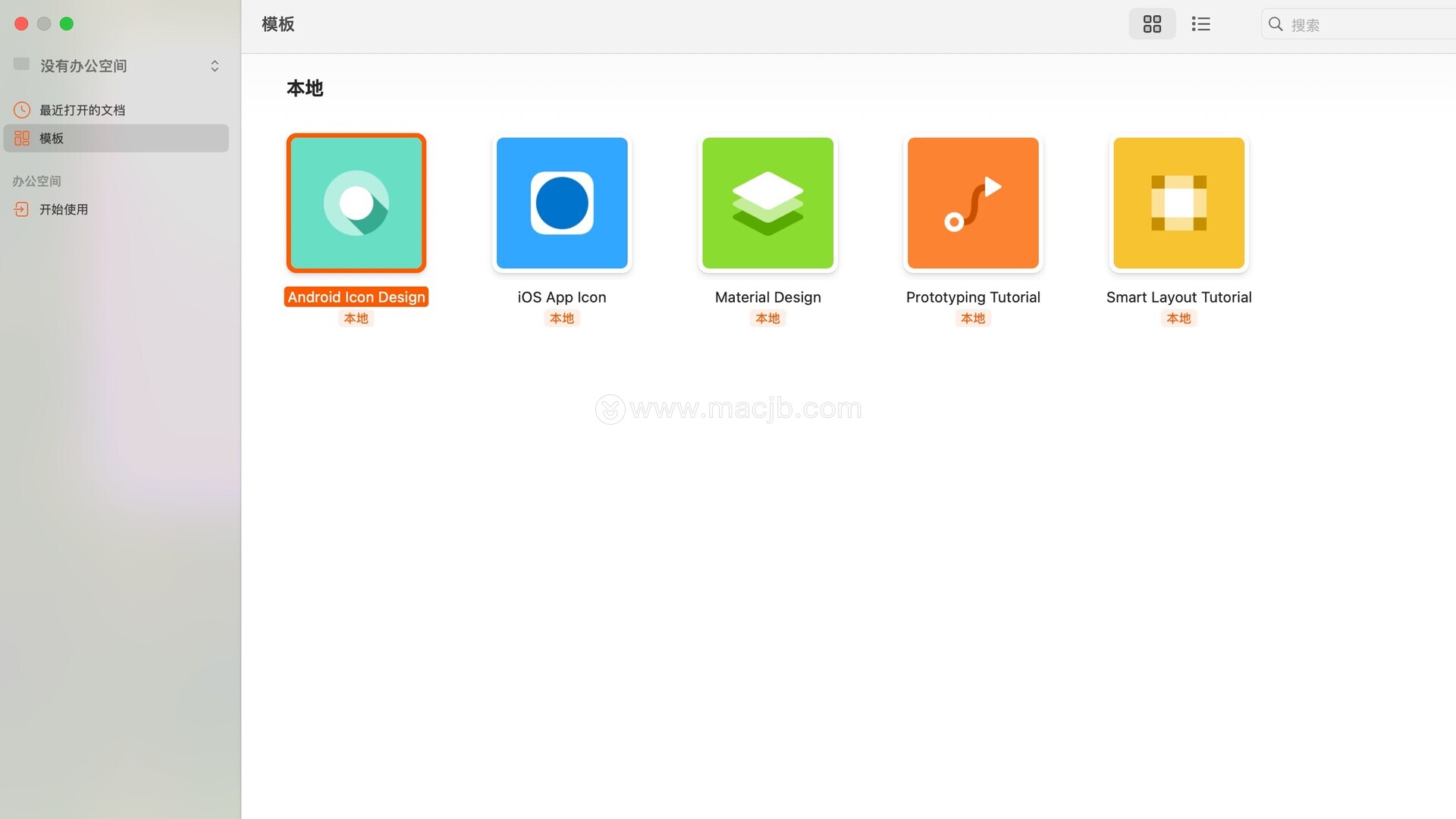The image size is (1456, 819).
Task: Expand the workspace switcher chevron
Action: [x=215, y=66]
